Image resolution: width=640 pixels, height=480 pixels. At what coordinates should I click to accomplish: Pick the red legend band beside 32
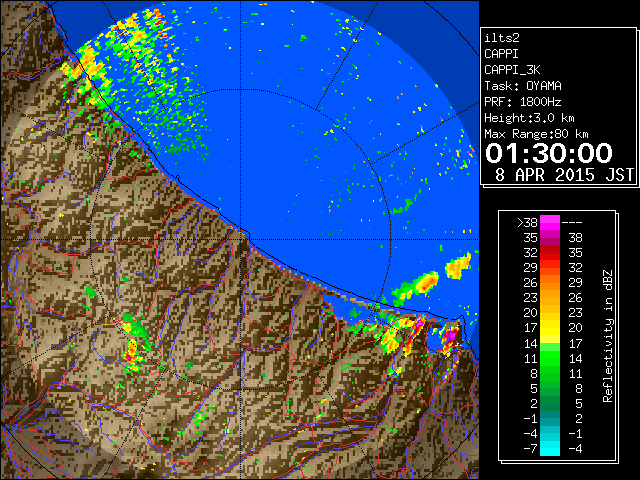550,253
